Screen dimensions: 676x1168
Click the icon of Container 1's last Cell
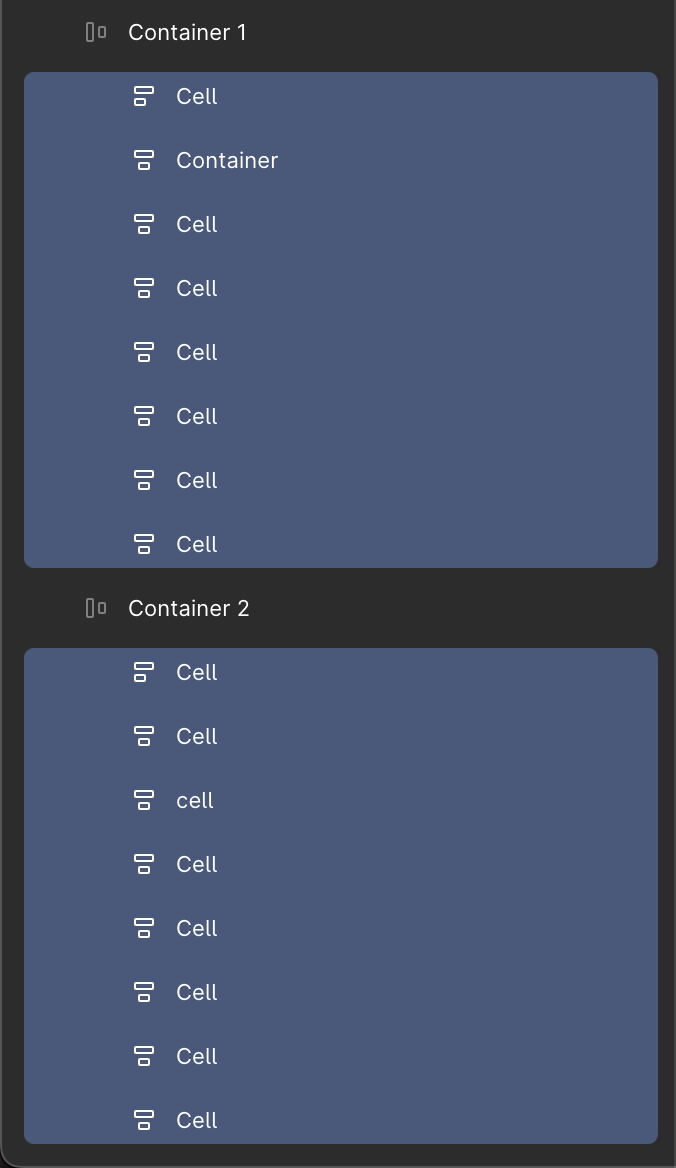[x=144, y=544]
